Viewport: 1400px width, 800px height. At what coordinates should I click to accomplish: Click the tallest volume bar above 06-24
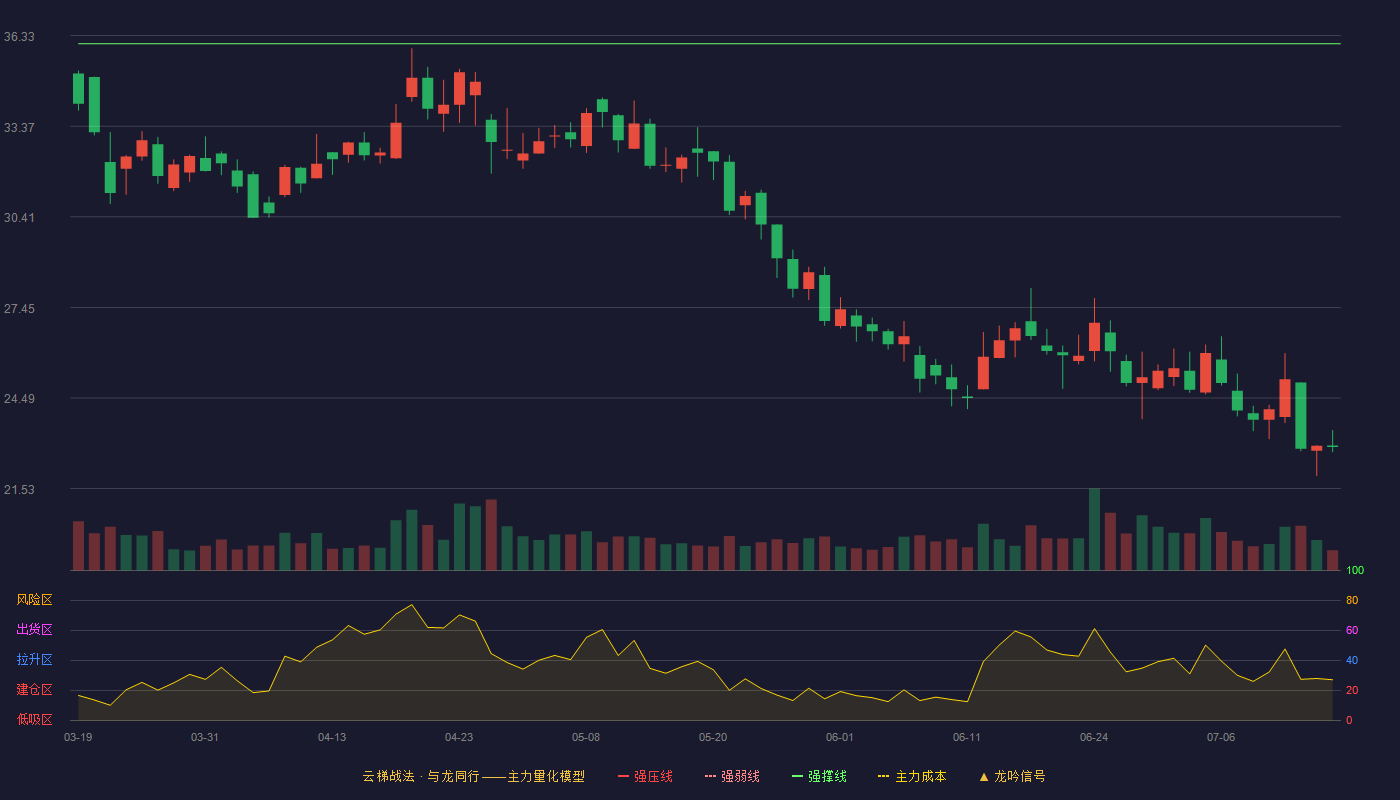click(1094, 530)
